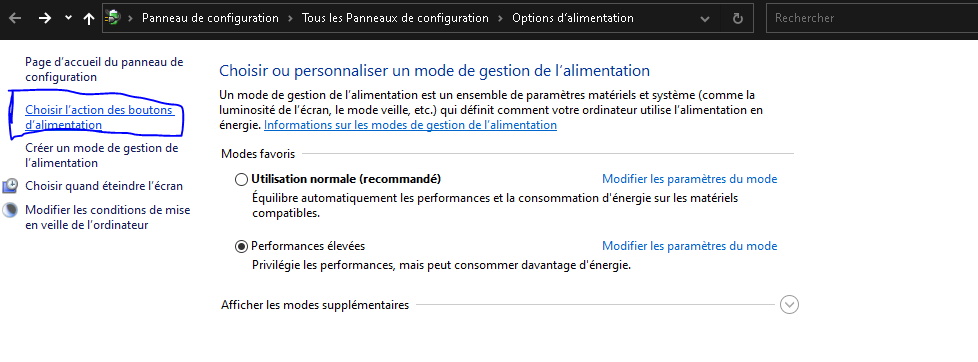Expand Afficher les modes supplémentaires chevron
This screenshot has width=978, height=362.
click(x=790, y=305)
